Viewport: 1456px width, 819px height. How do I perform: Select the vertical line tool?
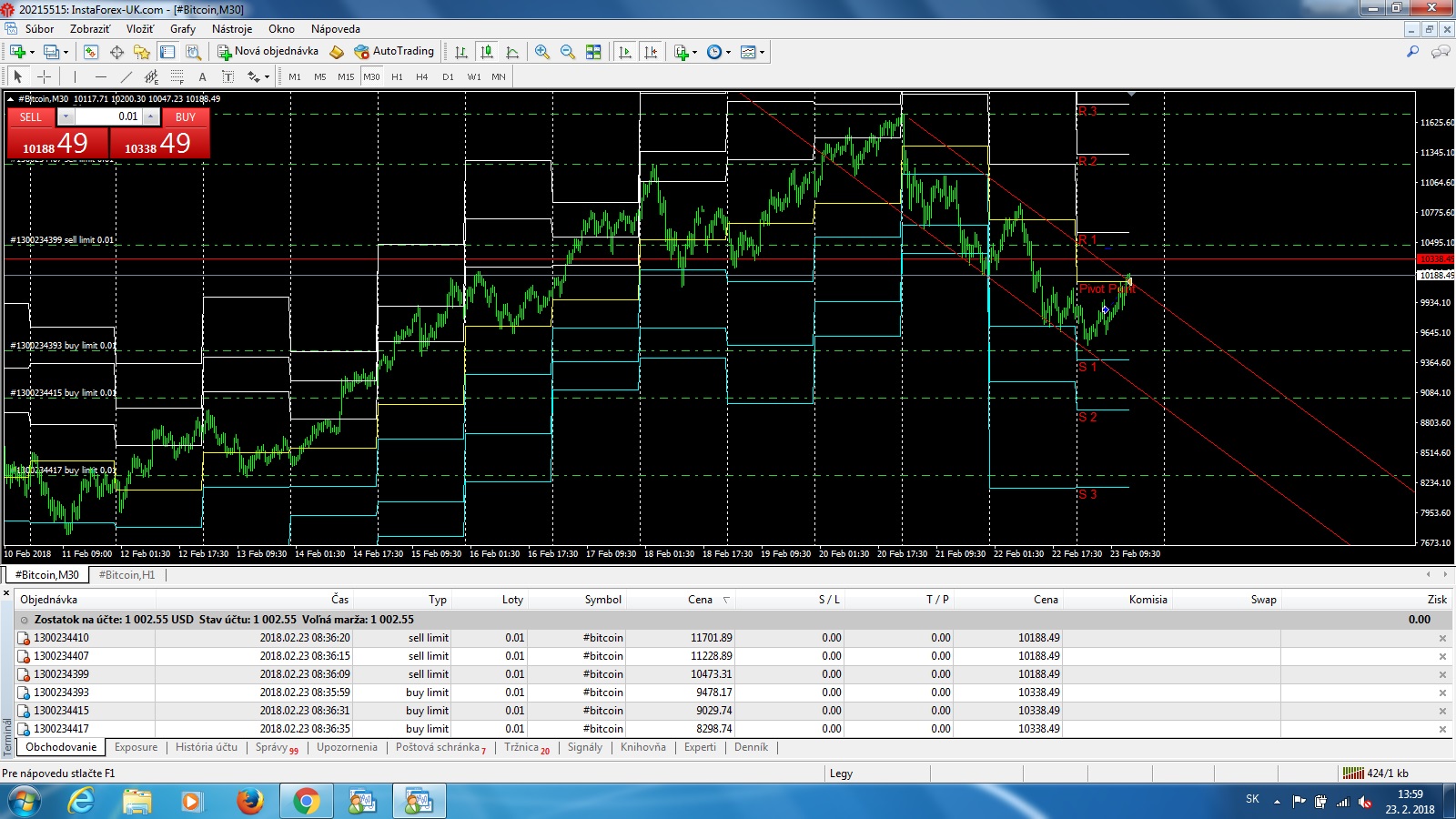point(75,76)
